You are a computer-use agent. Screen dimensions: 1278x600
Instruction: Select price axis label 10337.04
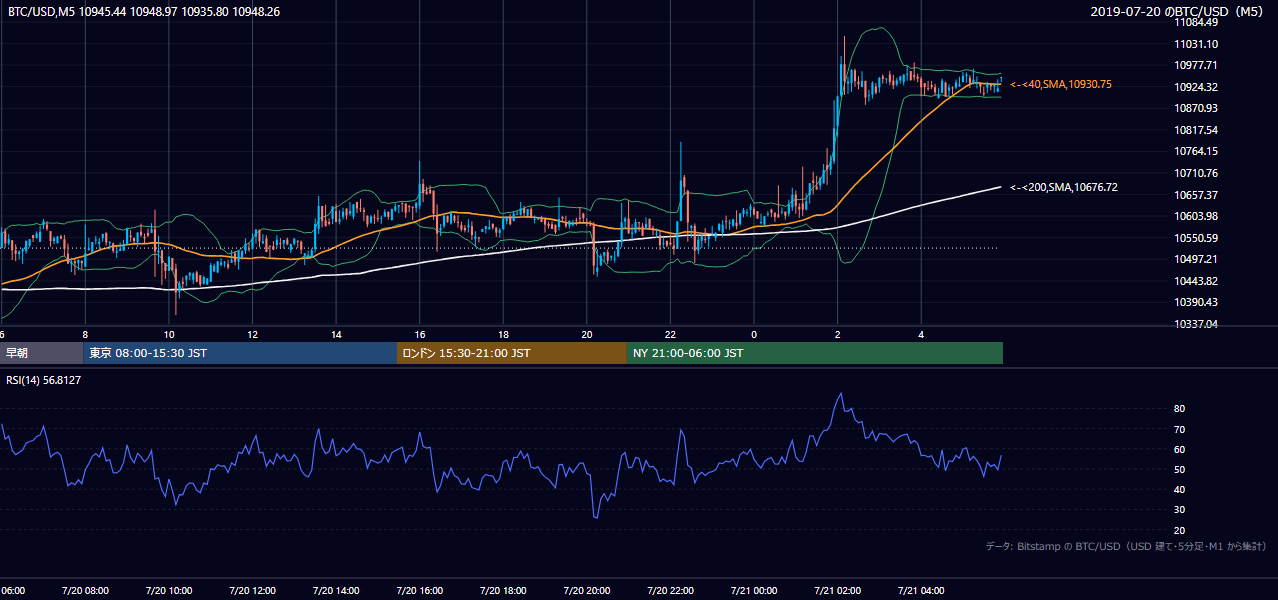coord(1196,324)
